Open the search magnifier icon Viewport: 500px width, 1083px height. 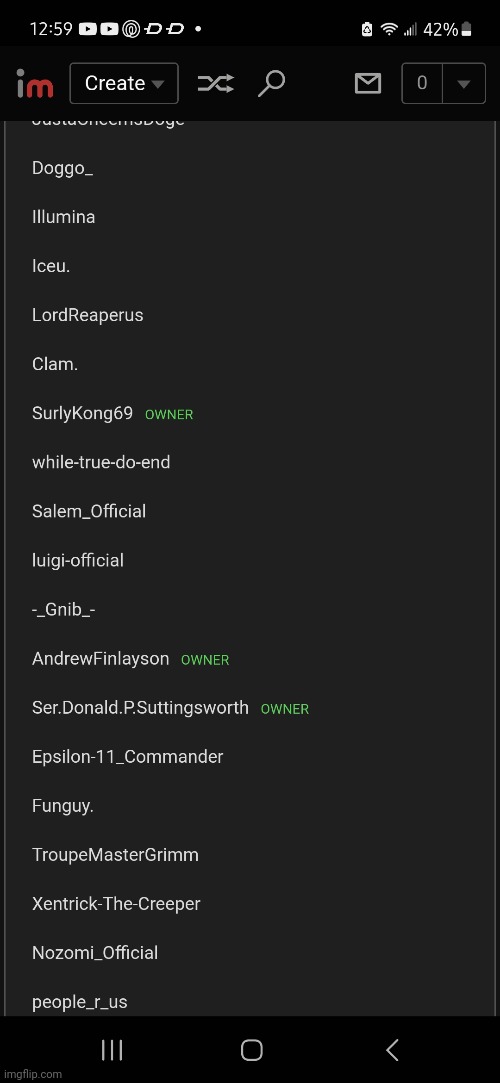pos(271,84)
